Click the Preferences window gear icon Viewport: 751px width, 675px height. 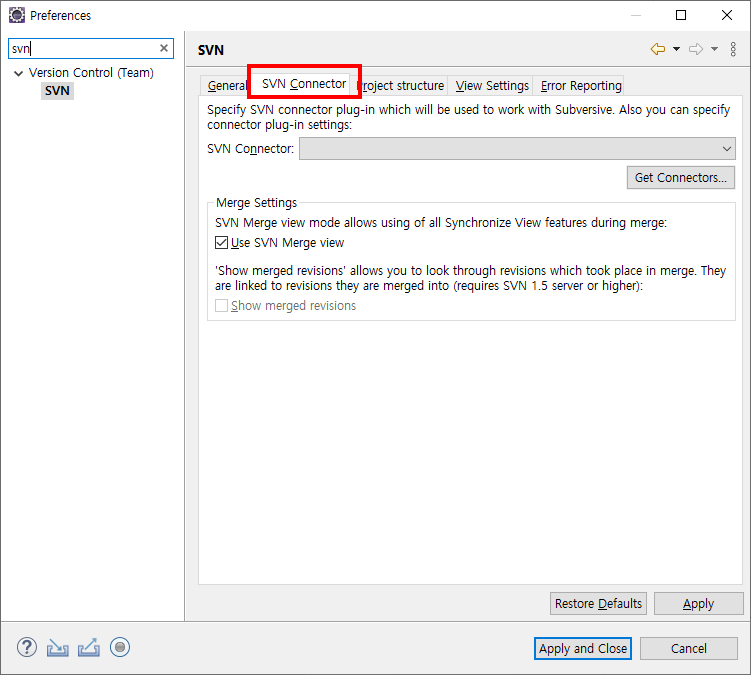pos(17,15)
